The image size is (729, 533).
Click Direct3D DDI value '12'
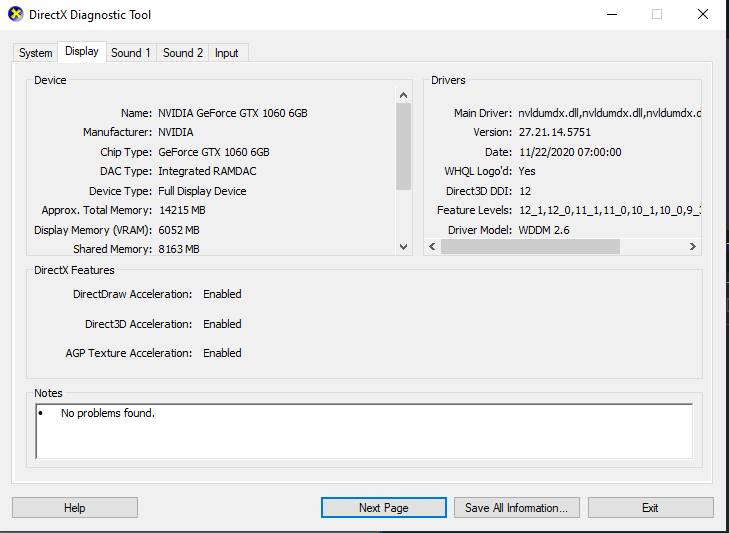point(525,191)
